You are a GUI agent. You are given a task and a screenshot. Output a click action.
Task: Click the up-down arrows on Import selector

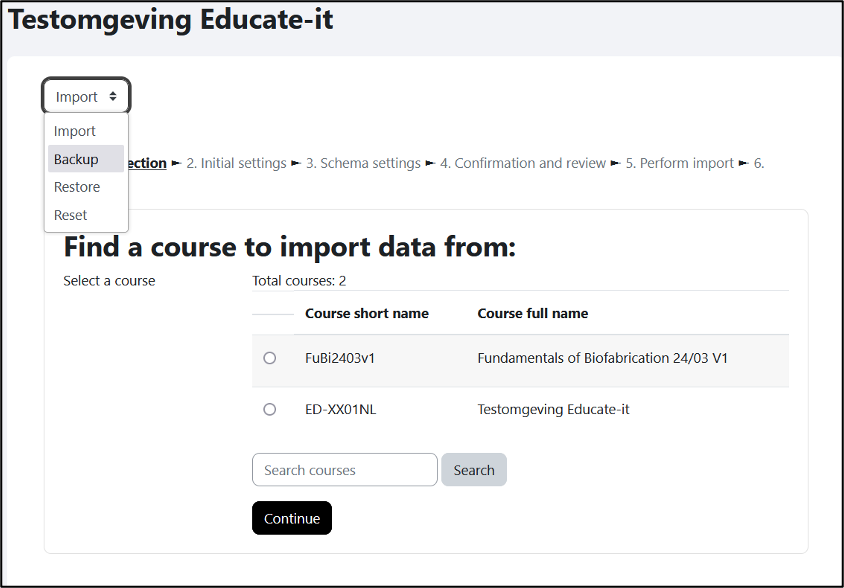tap(113, 96)
